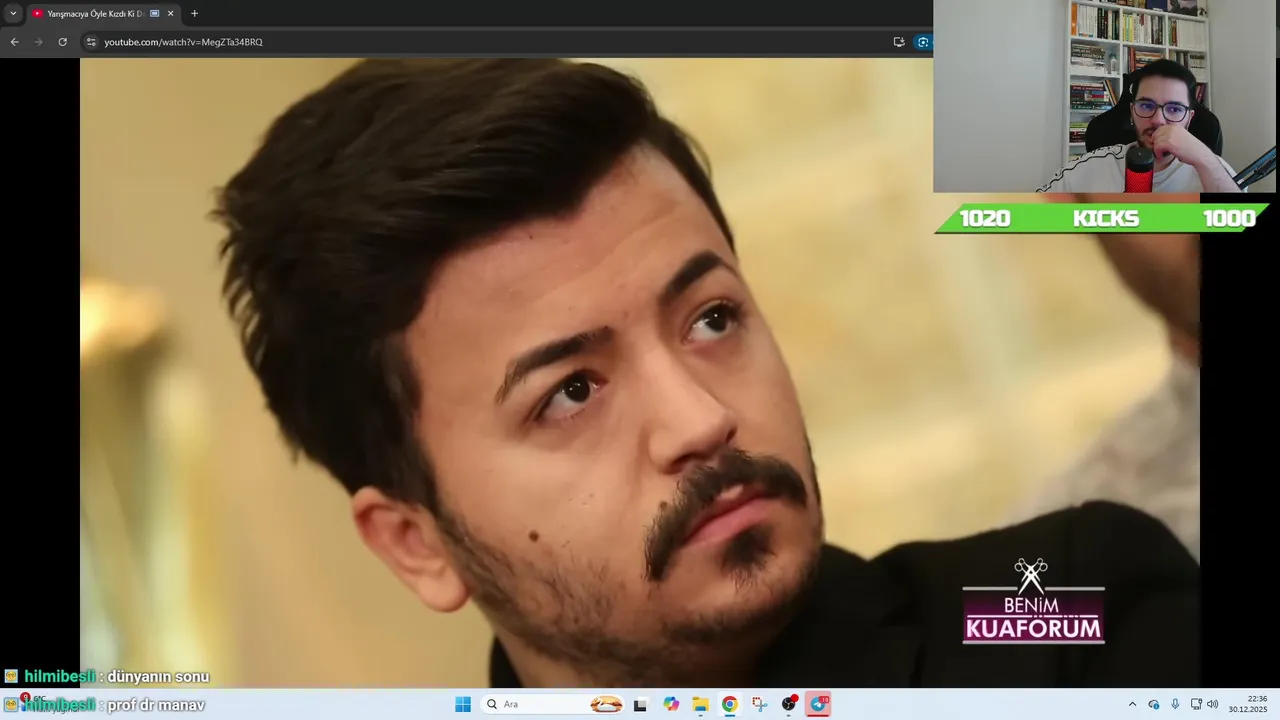Screen dimensions: 1280x720
Task: Open a new browser tab
Action: (x=194, y=14)
